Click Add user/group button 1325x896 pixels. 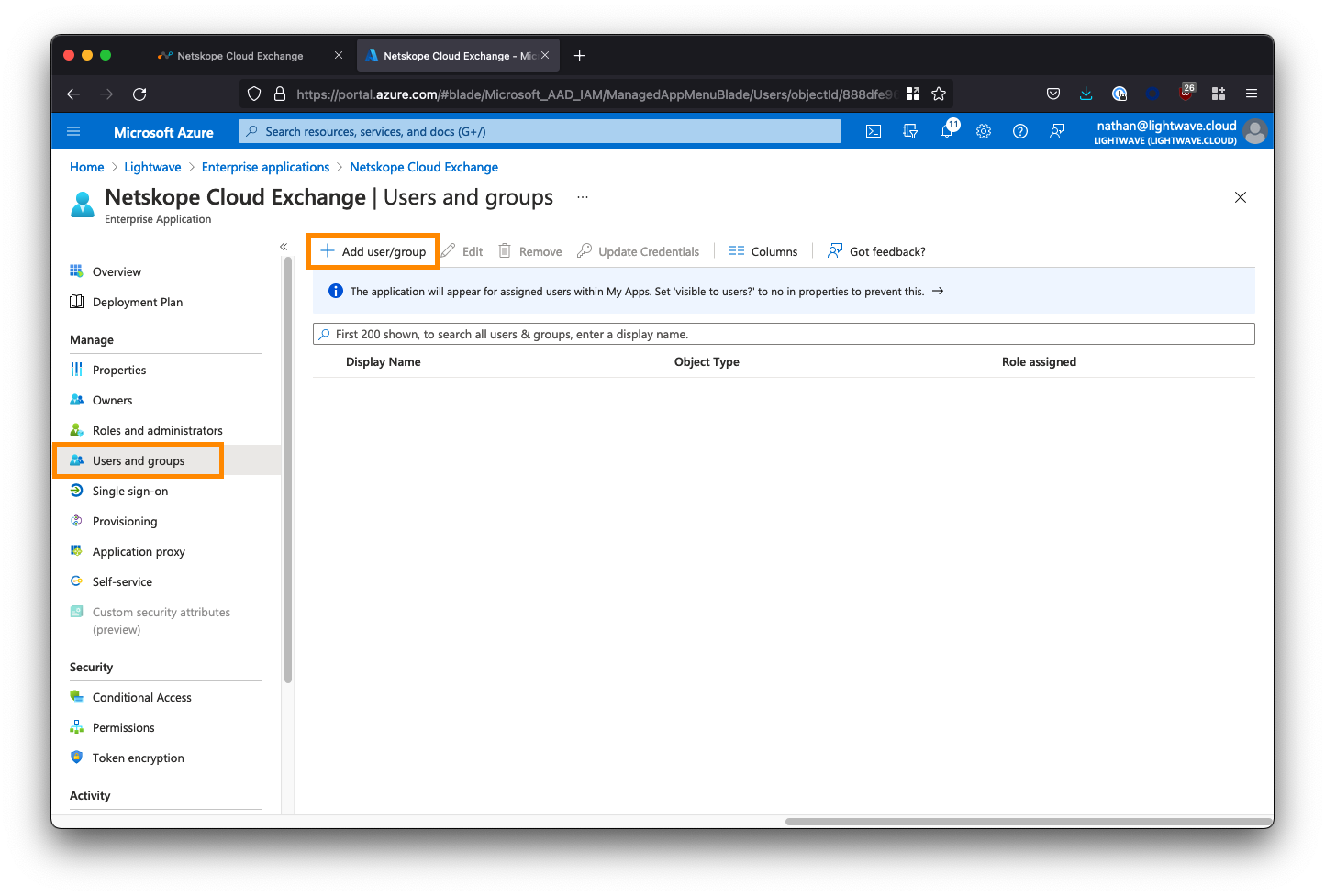[373, 251]
